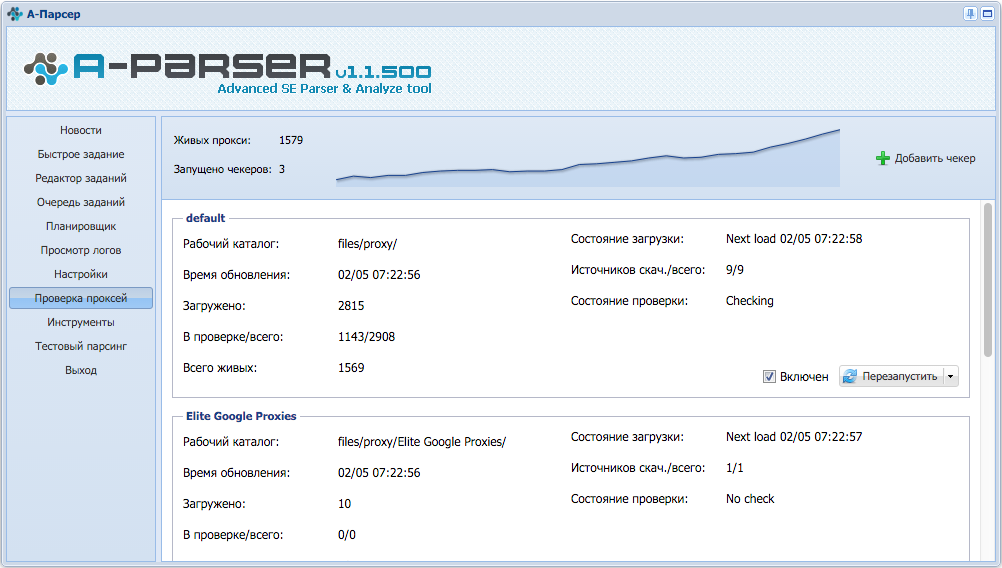This screenshot has width=1002, height=568.
Task: Open Настройки in the sidebar
Action: [81, 274]
